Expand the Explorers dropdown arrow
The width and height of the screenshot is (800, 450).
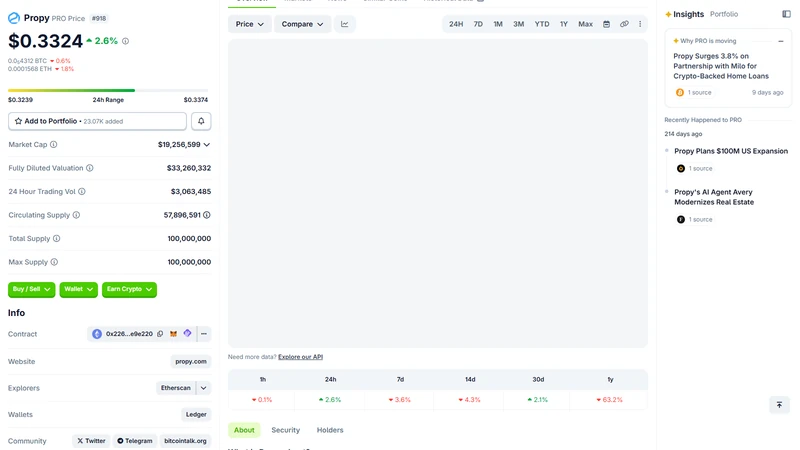tap(203, 388)
